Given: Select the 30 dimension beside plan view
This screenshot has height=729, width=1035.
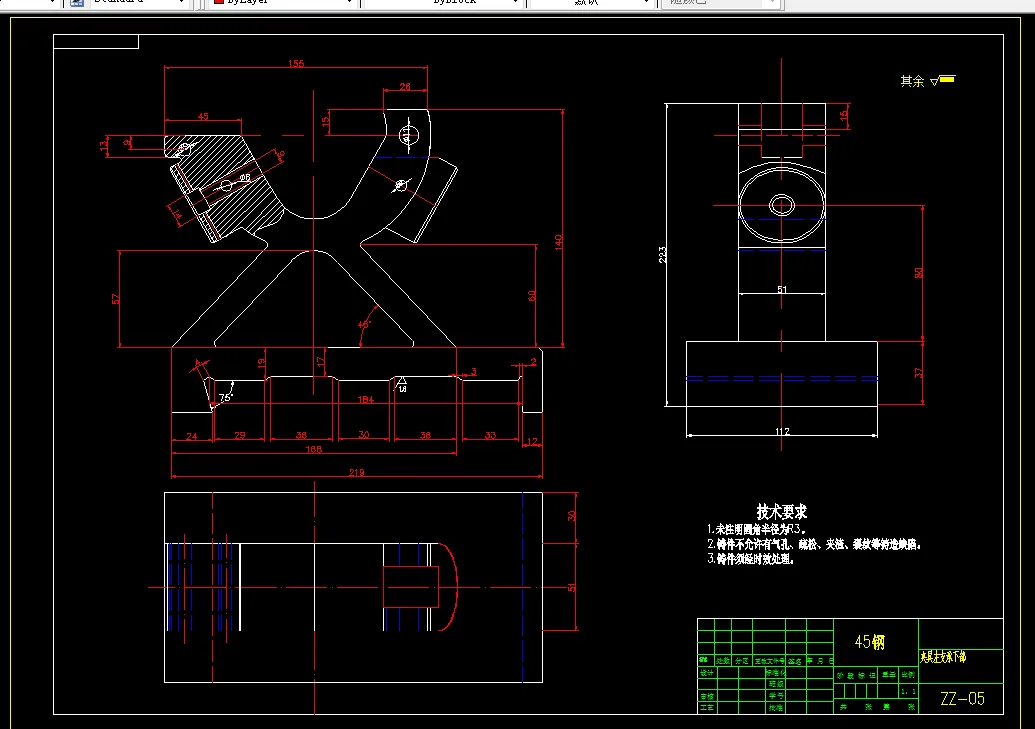Looking at the screenshot, I should click(x=572, y=516).
